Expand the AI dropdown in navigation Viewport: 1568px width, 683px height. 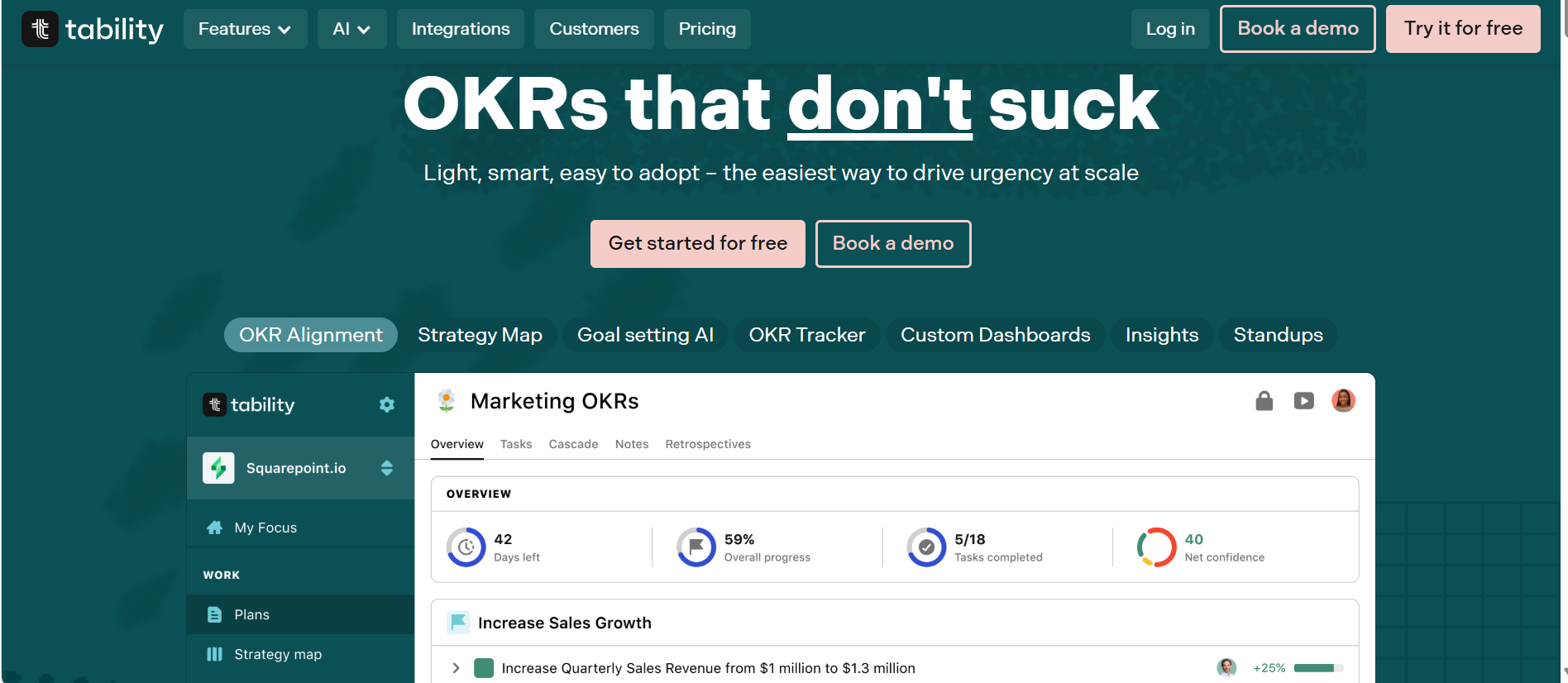pos(351,29)
